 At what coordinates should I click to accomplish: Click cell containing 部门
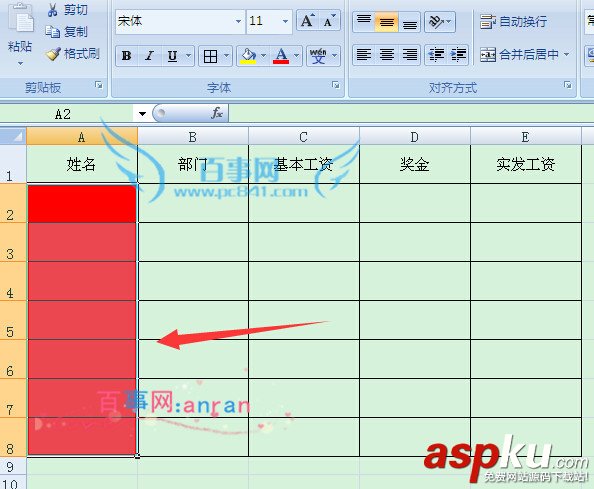point(193,164)
